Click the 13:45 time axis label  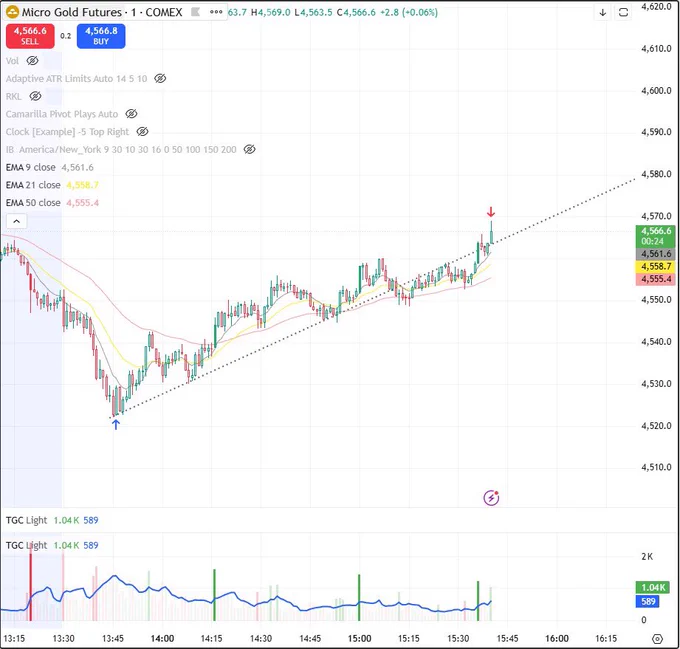click(113, 639)
